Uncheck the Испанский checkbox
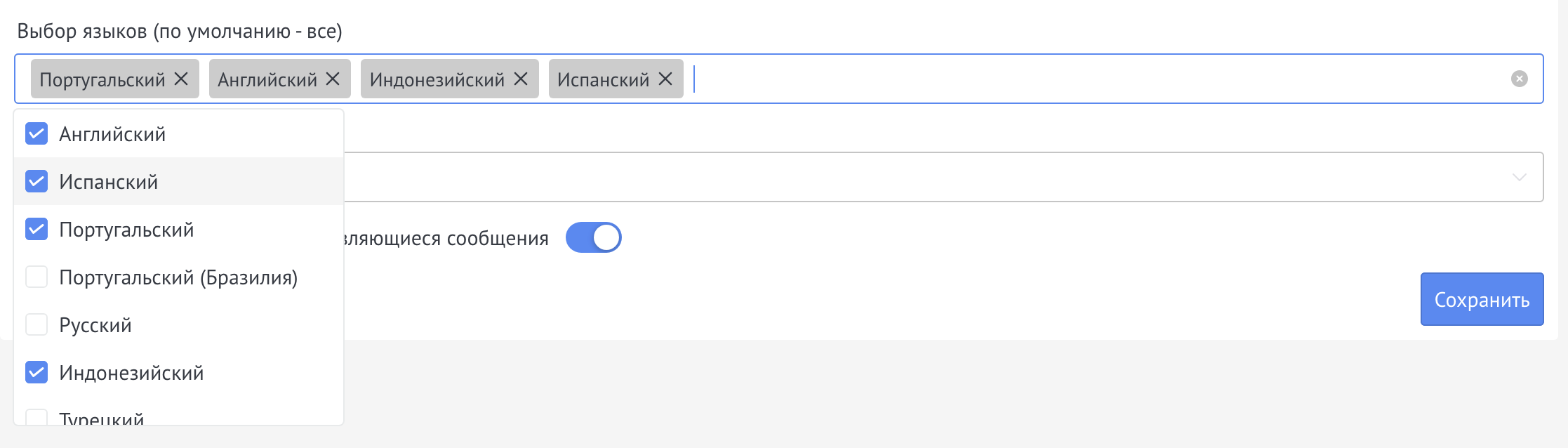The width and height of the screenshot is (1568, 448). pos(35,181)
